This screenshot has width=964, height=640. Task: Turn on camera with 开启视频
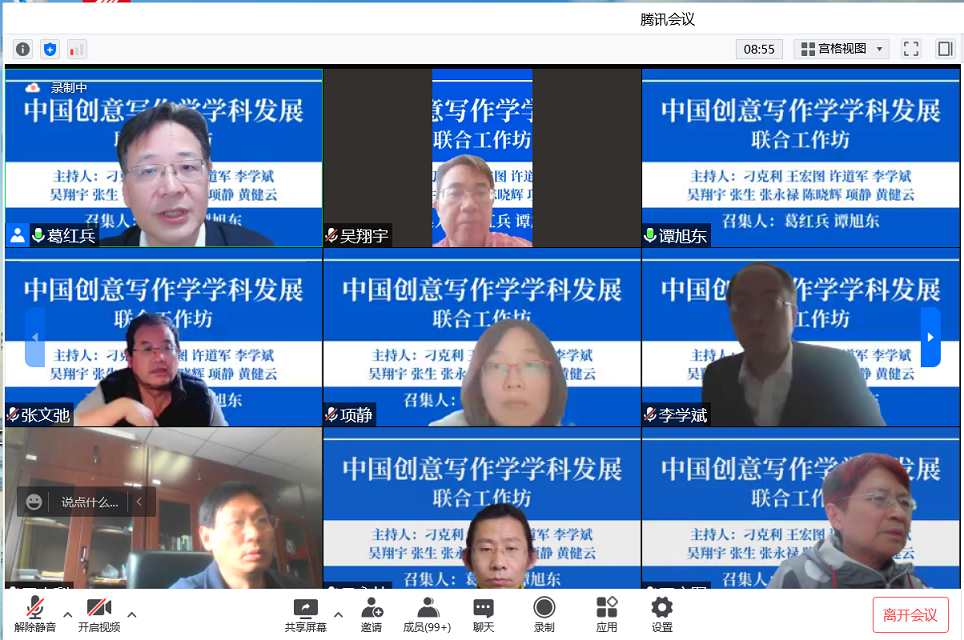[x=98, y=613]
